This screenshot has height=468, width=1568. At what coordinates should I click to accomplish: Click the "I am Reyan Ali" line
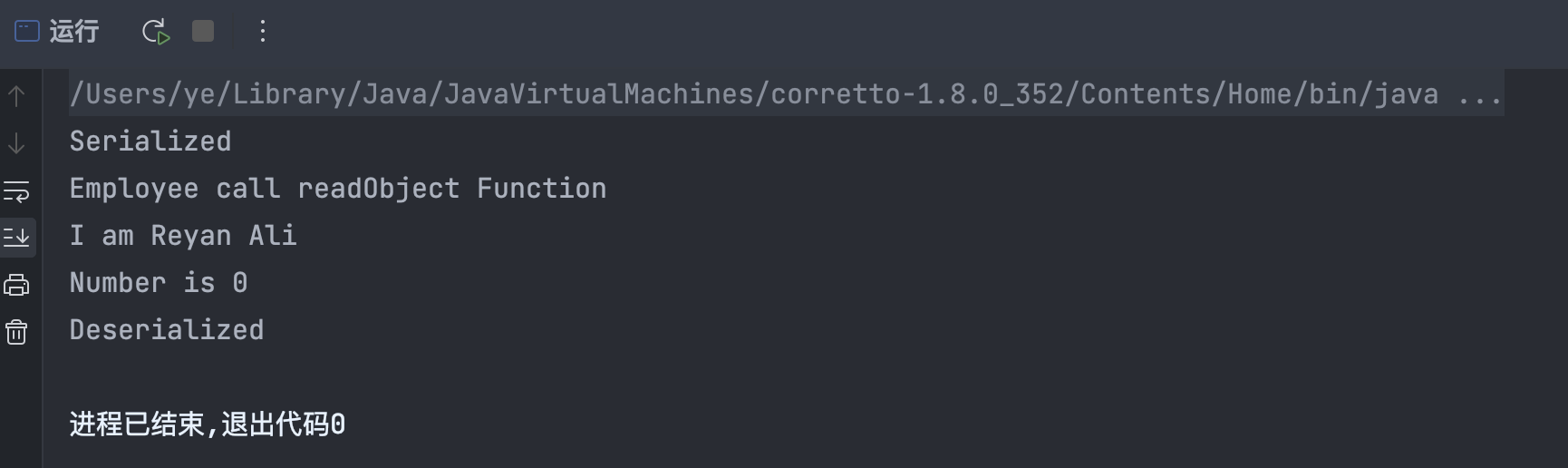[182, 236]
